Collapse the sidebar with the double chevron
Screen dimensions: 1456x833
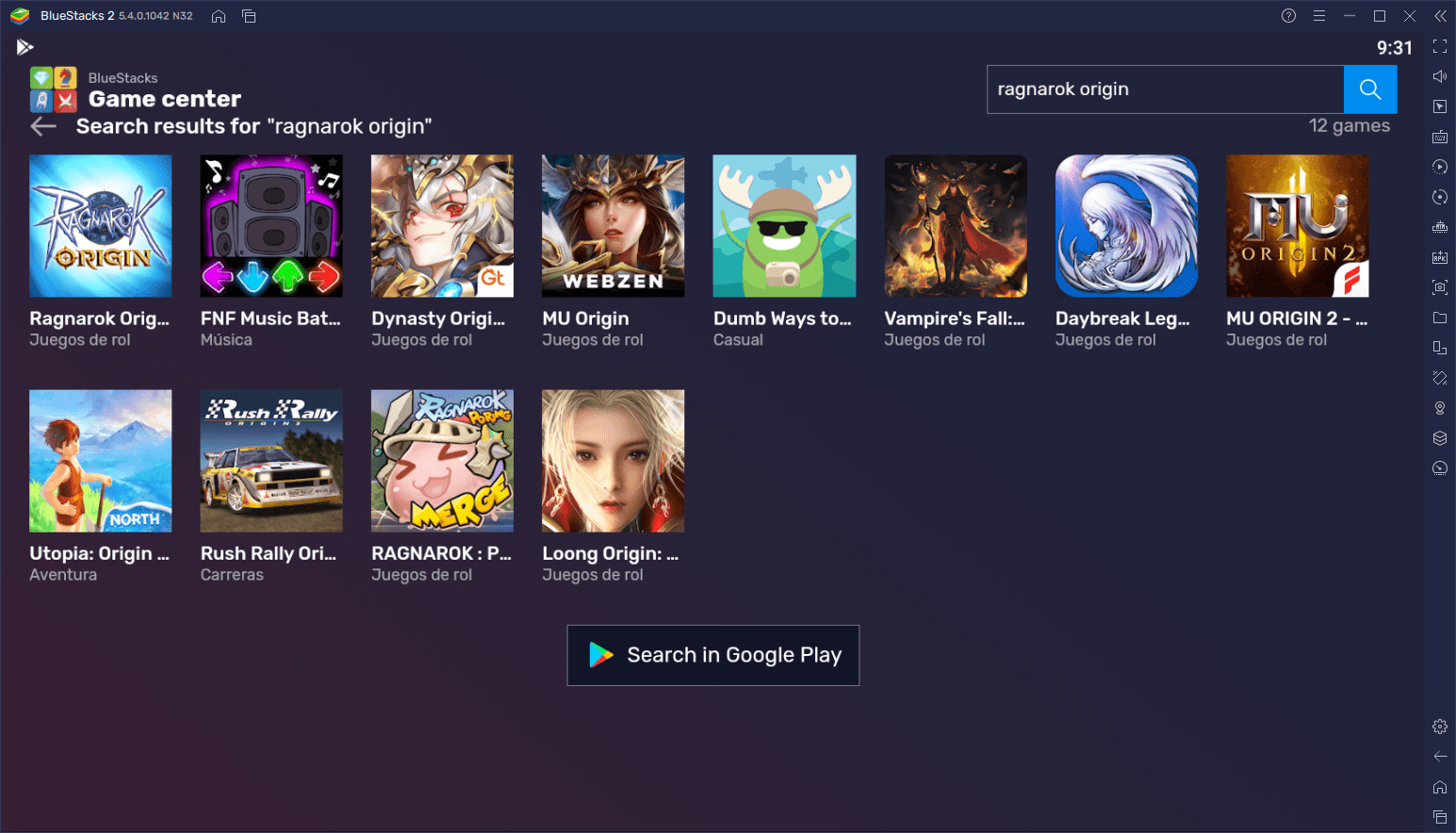click(x=1440, y=16)
